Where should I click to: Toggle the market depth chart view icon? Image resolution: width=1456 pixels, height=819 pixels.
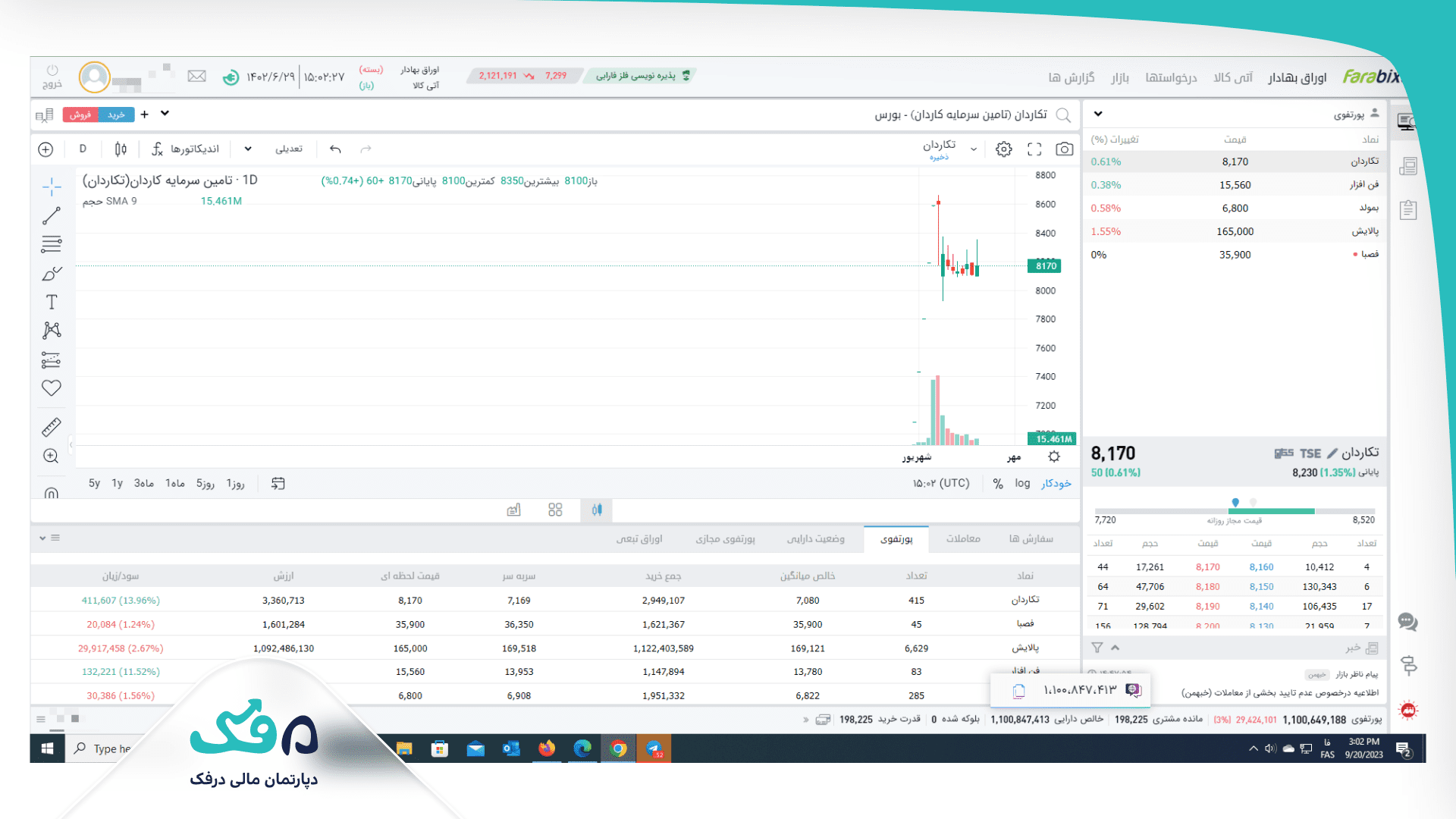[x=514, y=510]
